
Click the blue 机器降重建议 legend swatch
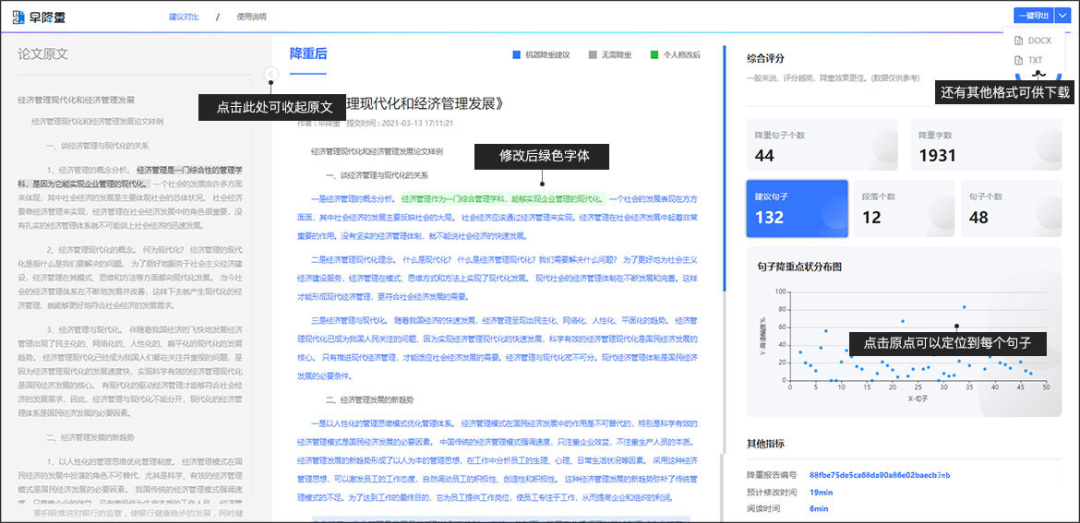click(517, 55)
